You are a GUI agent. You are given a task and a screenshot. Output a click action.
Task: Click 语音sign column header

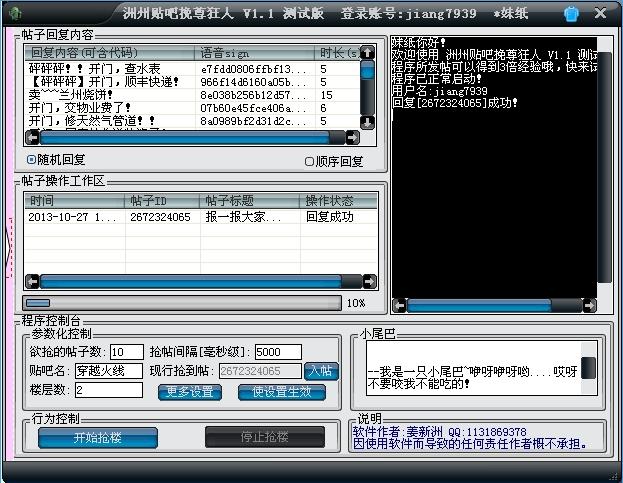pos(254,53)
